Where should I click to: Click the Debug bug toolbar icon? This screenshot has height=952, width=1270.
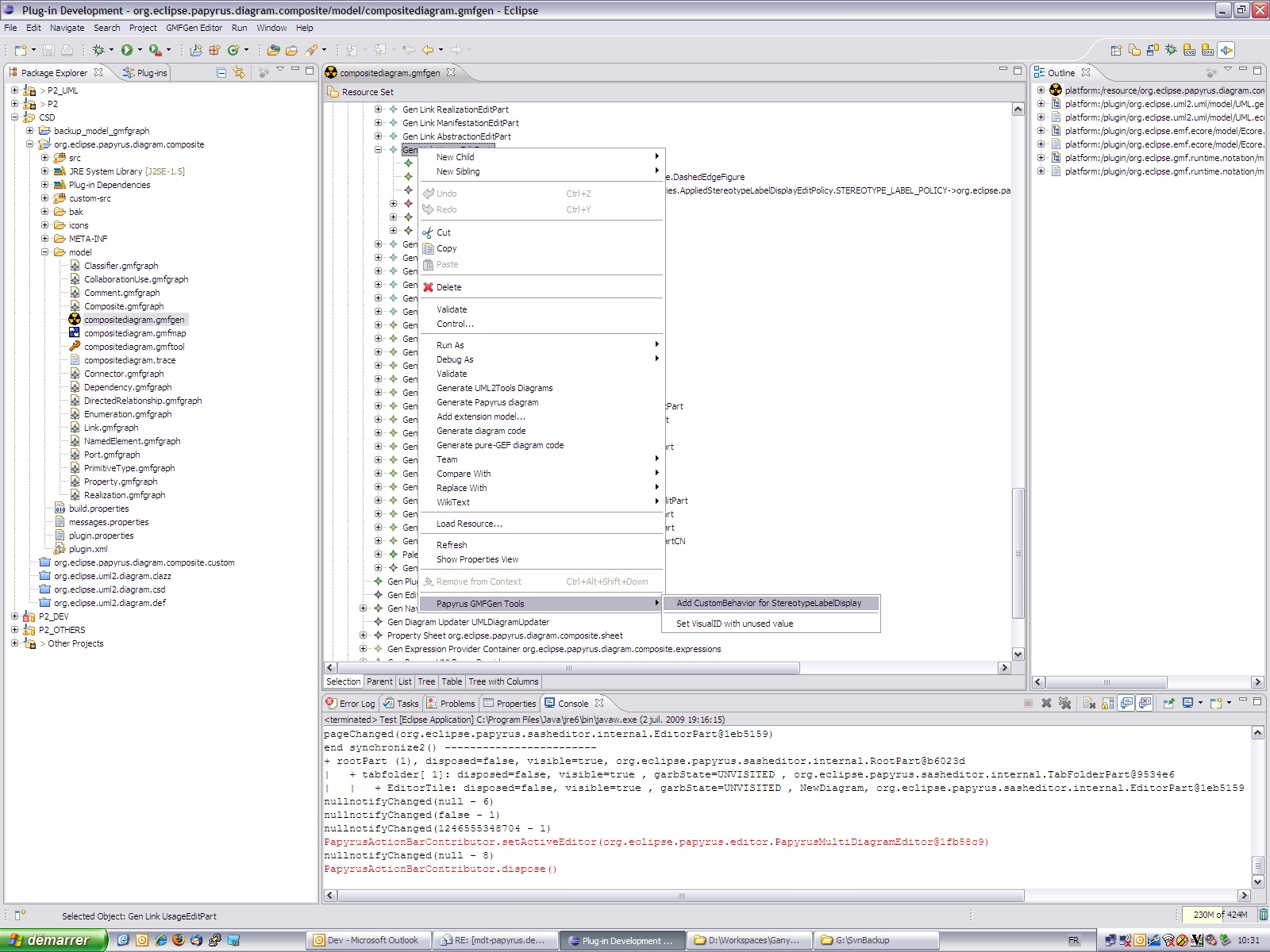pyautogui.click(x=98, y=50)
